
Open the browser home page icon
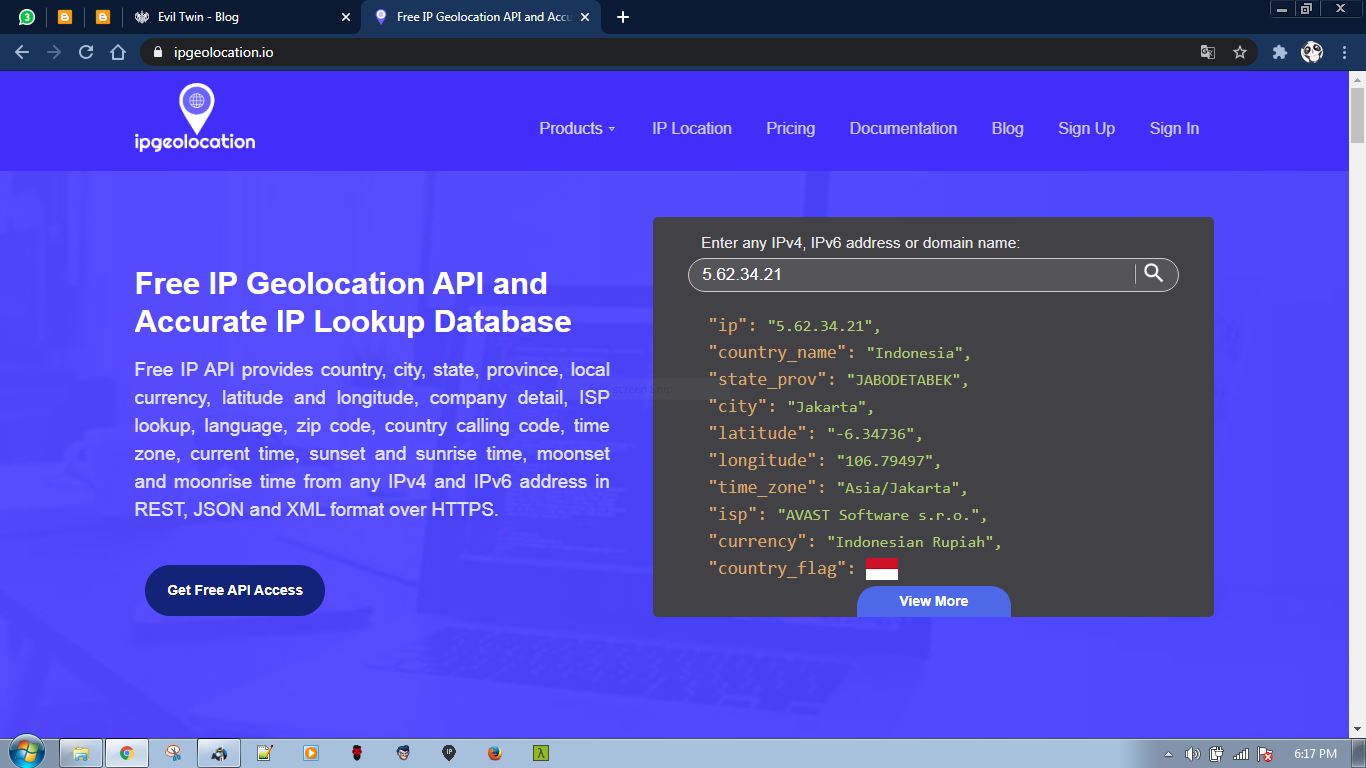[x=118, y=52]
